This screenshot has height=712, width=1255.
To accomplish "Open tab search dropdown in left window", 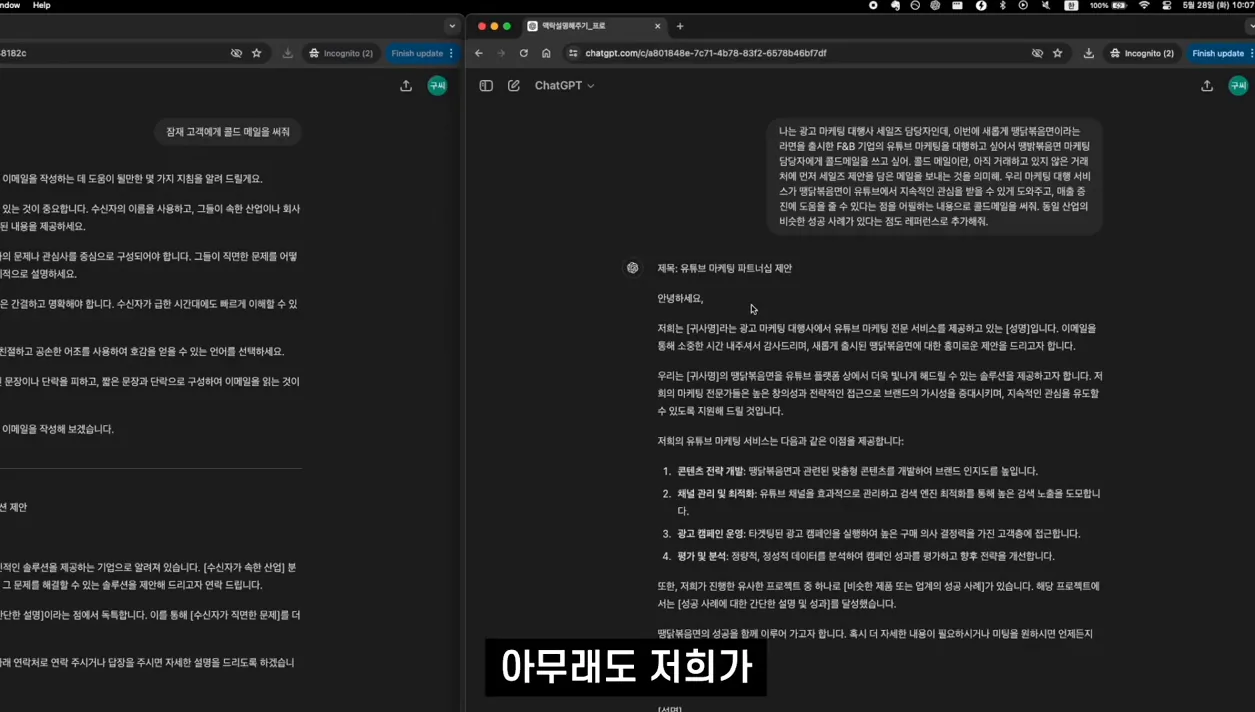I will pyautogui.click(x=452, y=26).
